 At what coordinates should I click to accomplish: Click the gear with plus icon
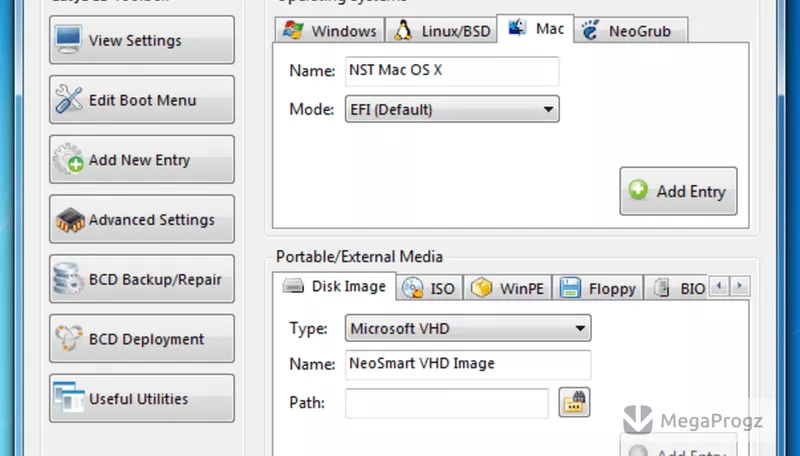68,159
